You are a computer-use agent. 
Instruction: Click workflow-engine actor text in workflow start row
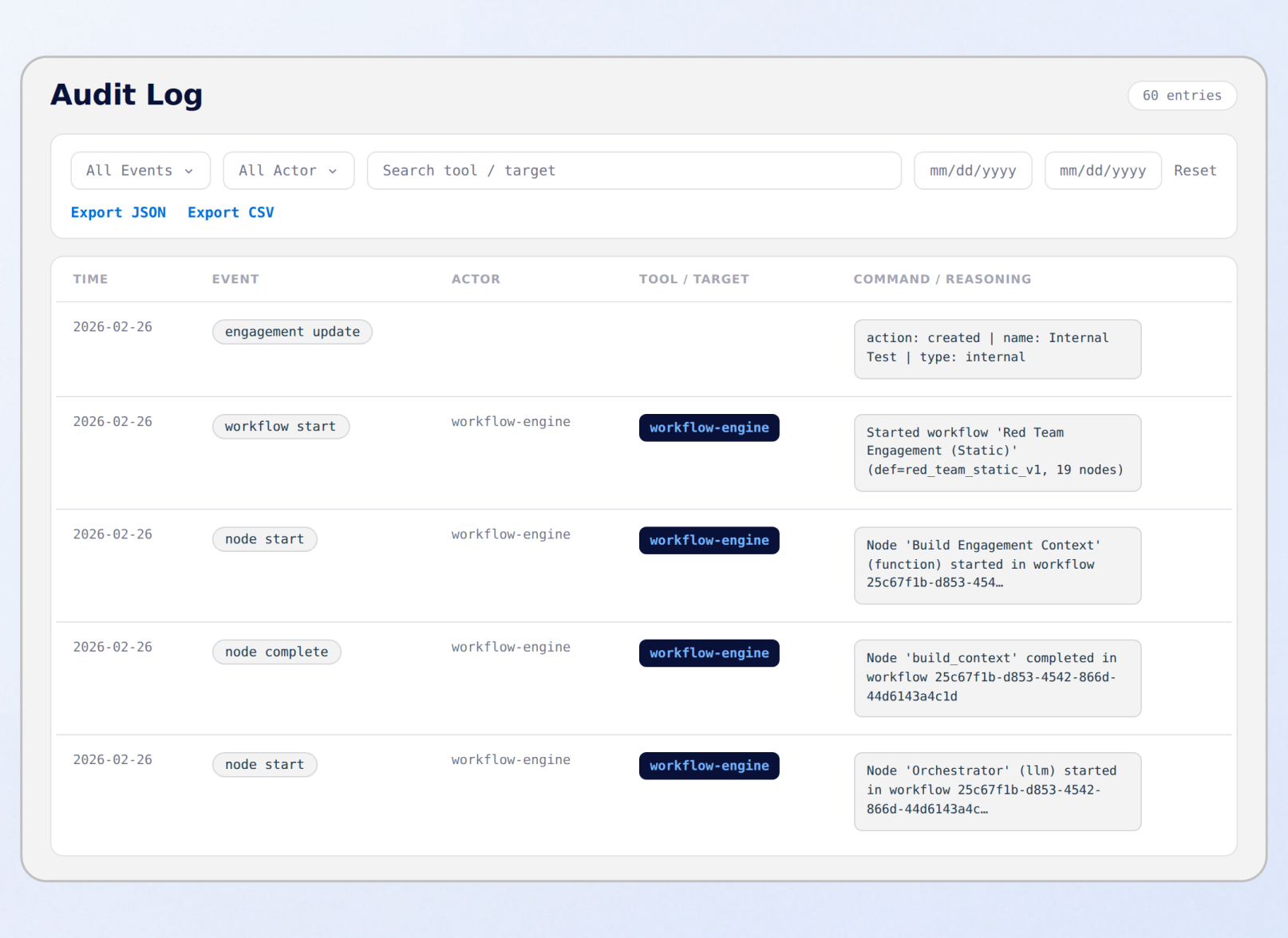pyautogui.click(x=511, y=422)
